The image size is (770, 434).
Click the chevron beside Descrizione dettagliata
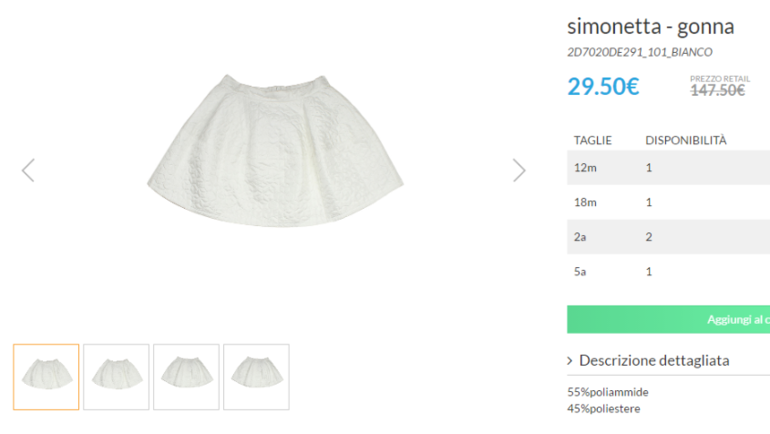click(x=570, y=360)
